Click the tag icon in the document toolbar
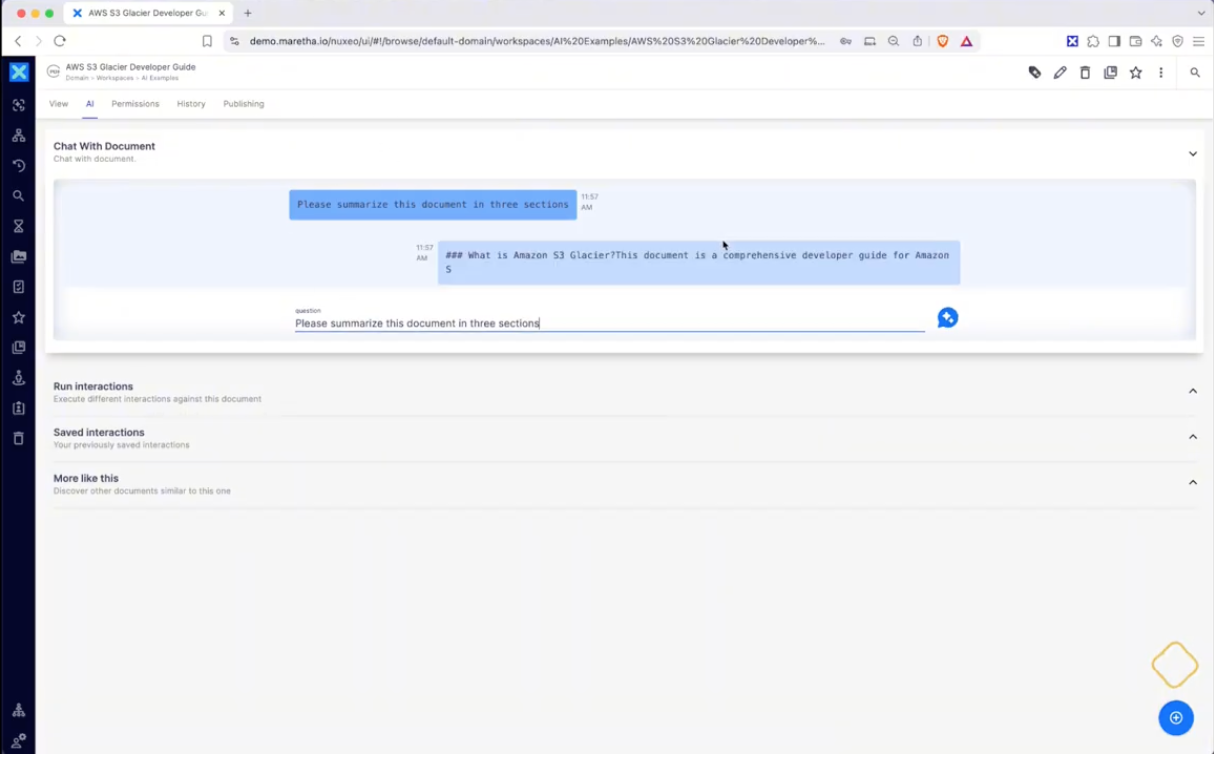 (1035, 73)
